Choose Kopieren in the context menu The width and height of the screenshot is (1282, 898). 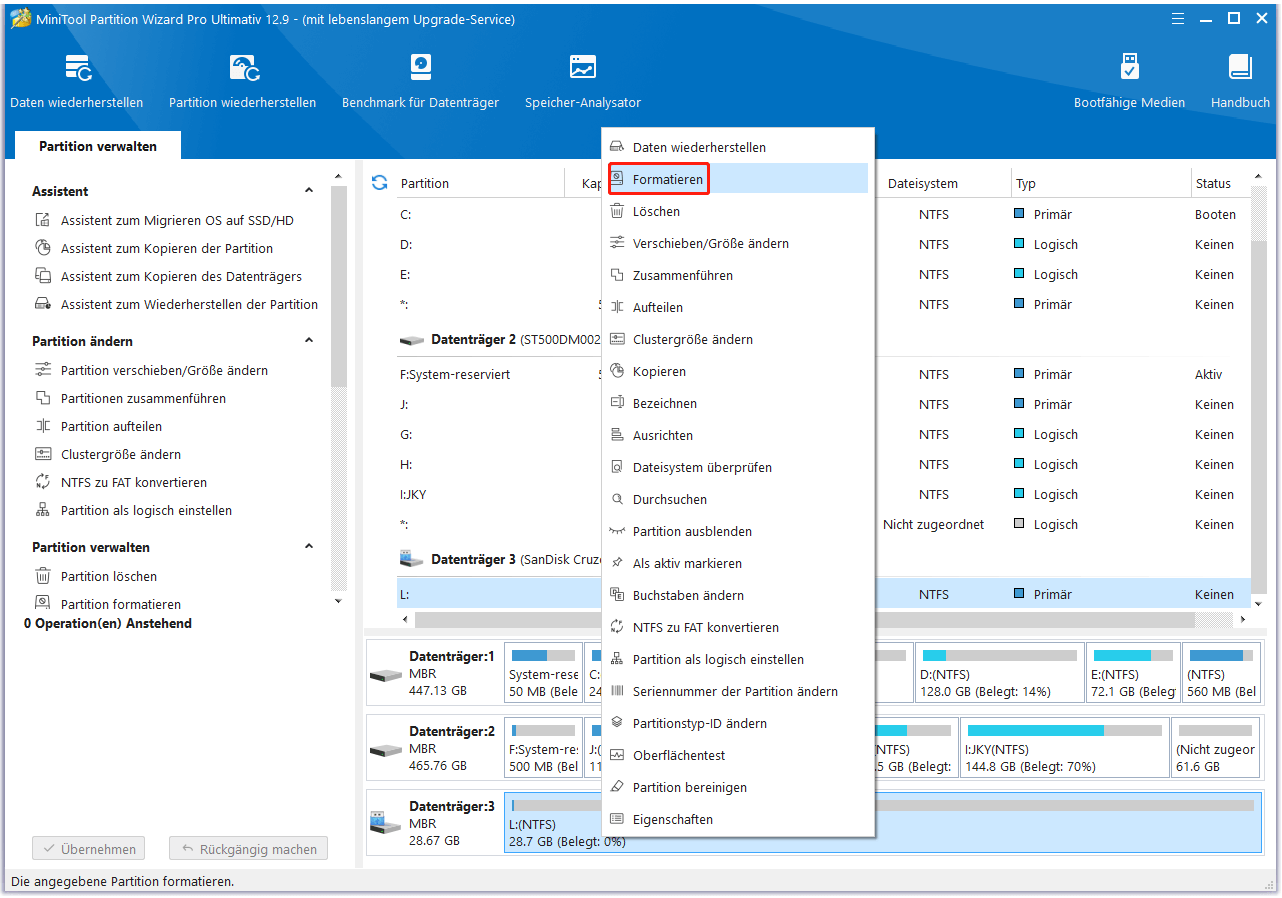coord(738,371)
